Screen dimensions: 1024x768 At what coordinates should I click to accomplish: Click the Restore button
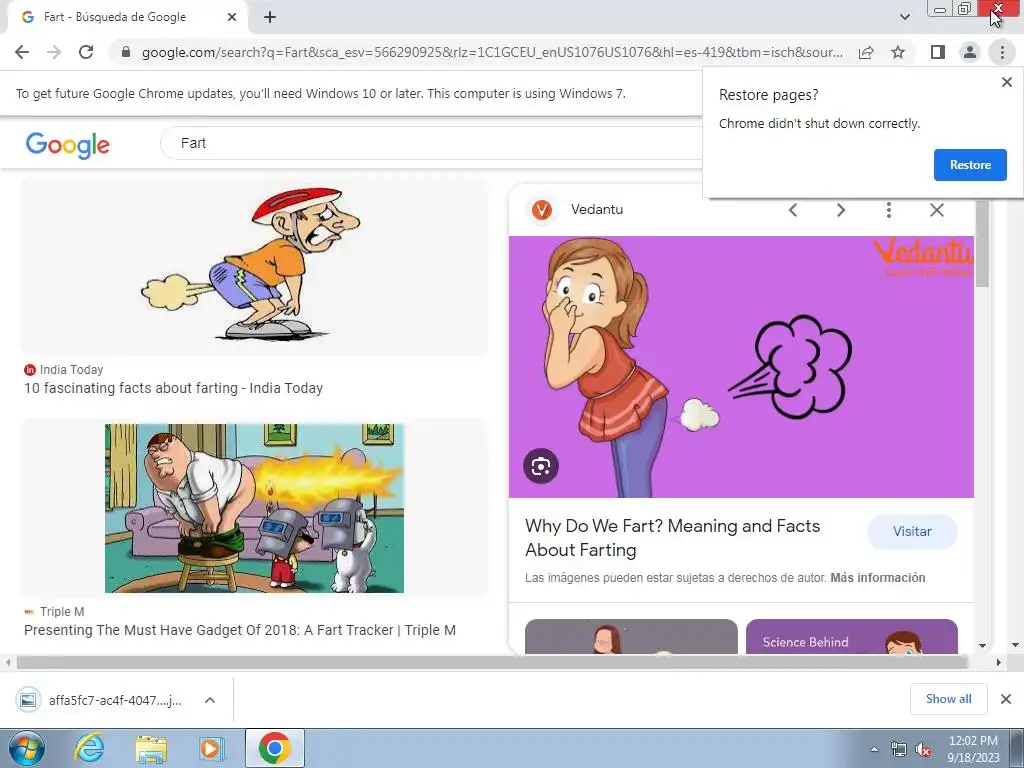point(970,165)
